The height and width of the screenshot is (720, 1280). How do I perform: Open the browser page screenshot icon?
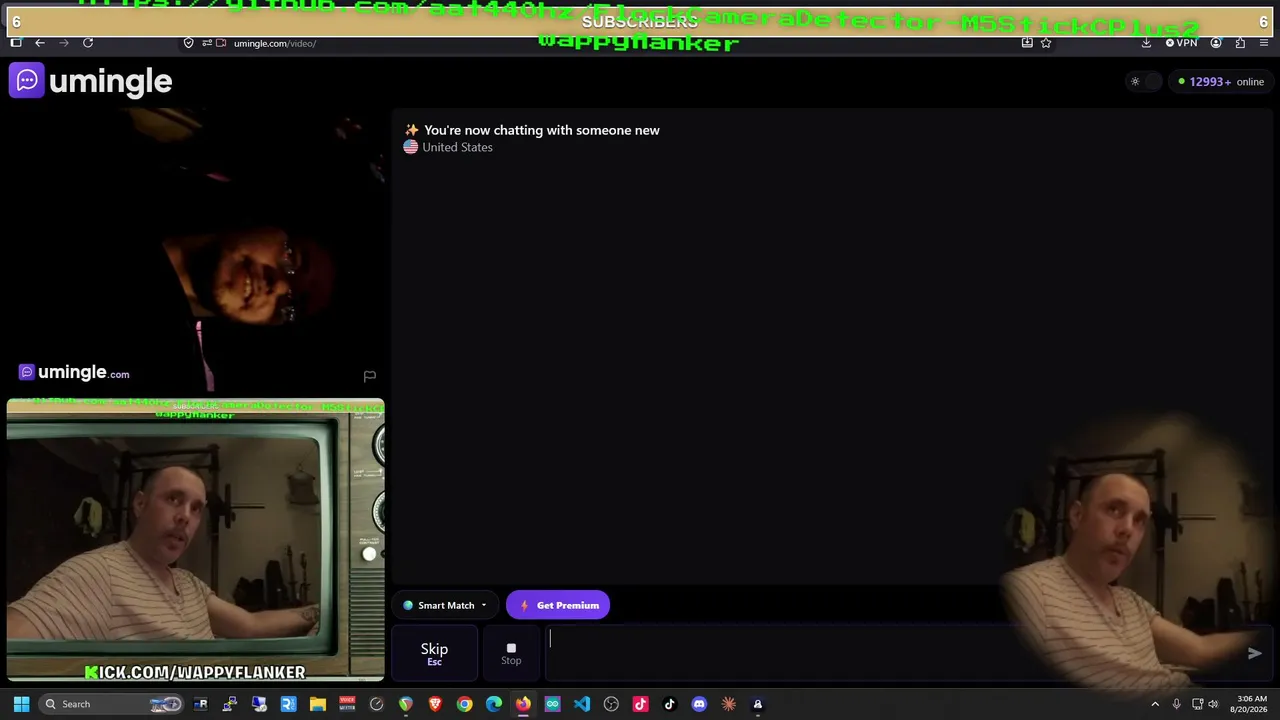coord(1027,43)
